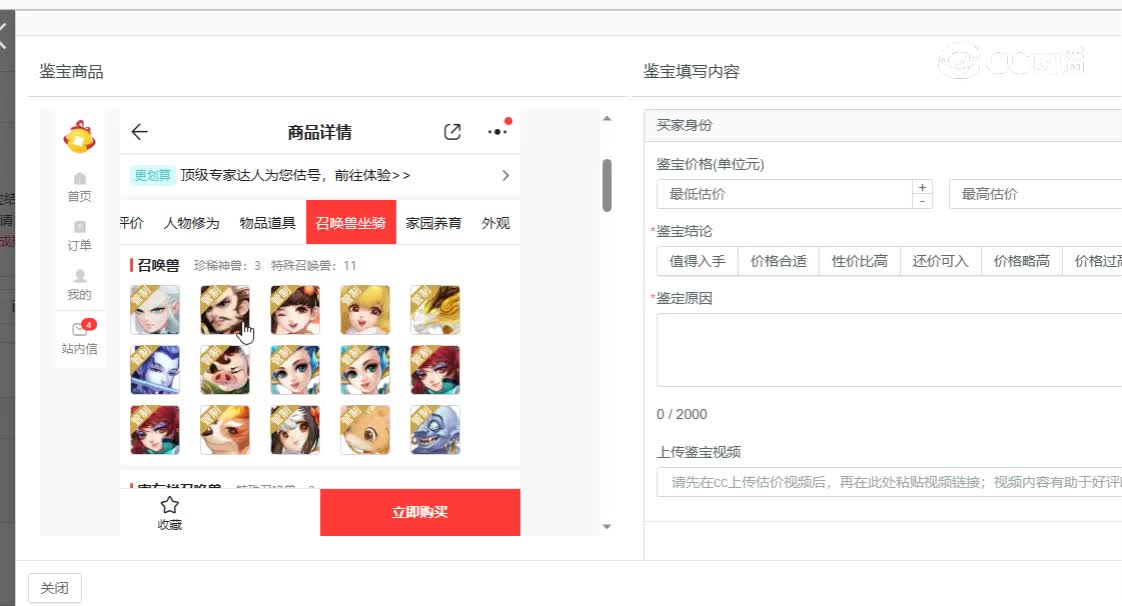1122x606 pixels.
Task: Click the 召唤兽 section heading
Action: point(158,265)
